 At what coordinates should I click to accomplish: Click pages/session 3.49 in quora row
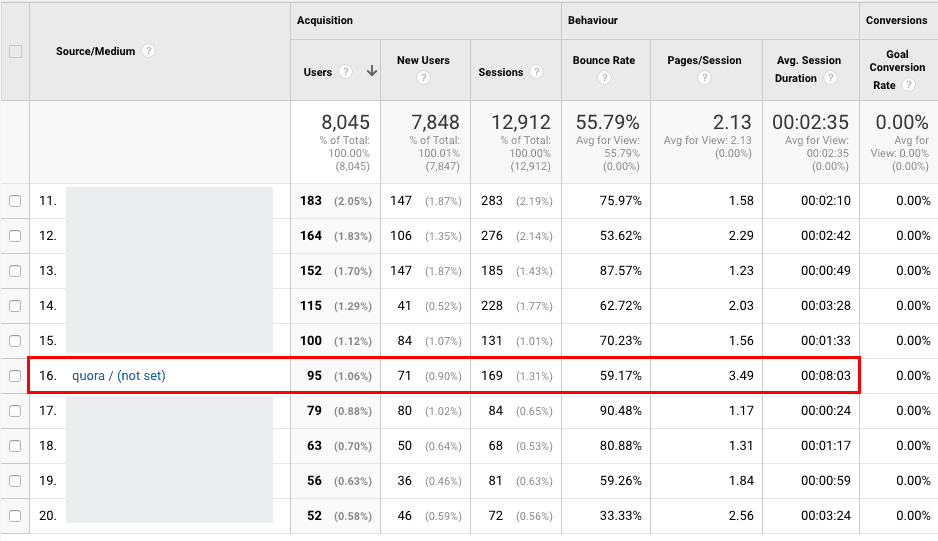pyautogui.click(x=741, y=376)
